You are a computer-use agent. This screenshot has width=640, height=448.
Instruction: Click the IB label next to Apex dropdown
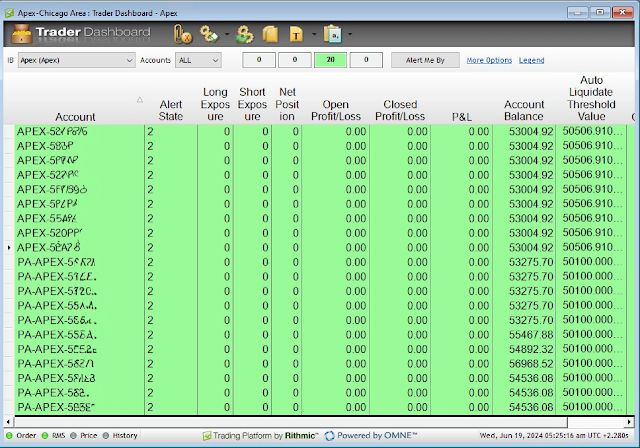point(10,60)
